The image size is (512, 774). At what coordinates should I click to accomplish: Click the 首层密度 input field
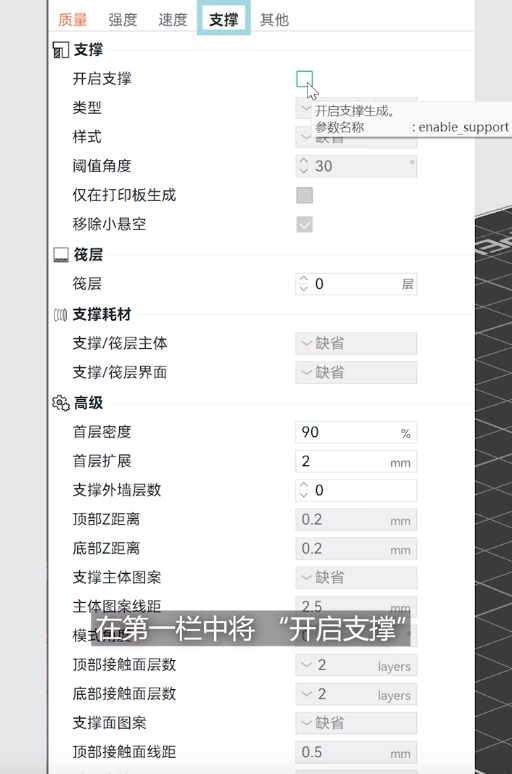pos(356,432)
